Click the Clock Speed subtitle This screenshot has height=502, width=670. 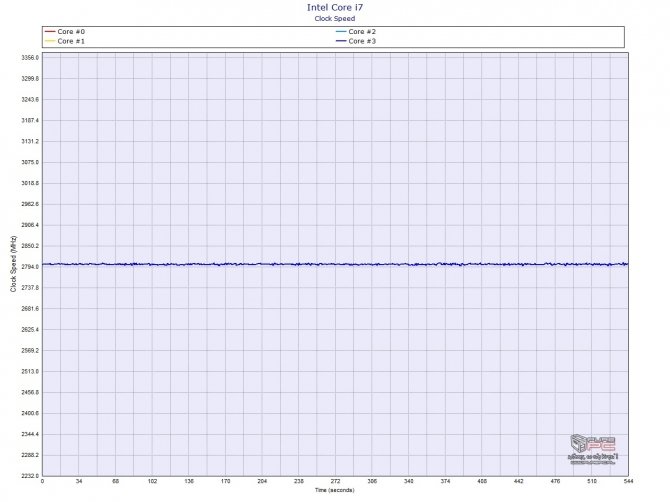(335, 18)
